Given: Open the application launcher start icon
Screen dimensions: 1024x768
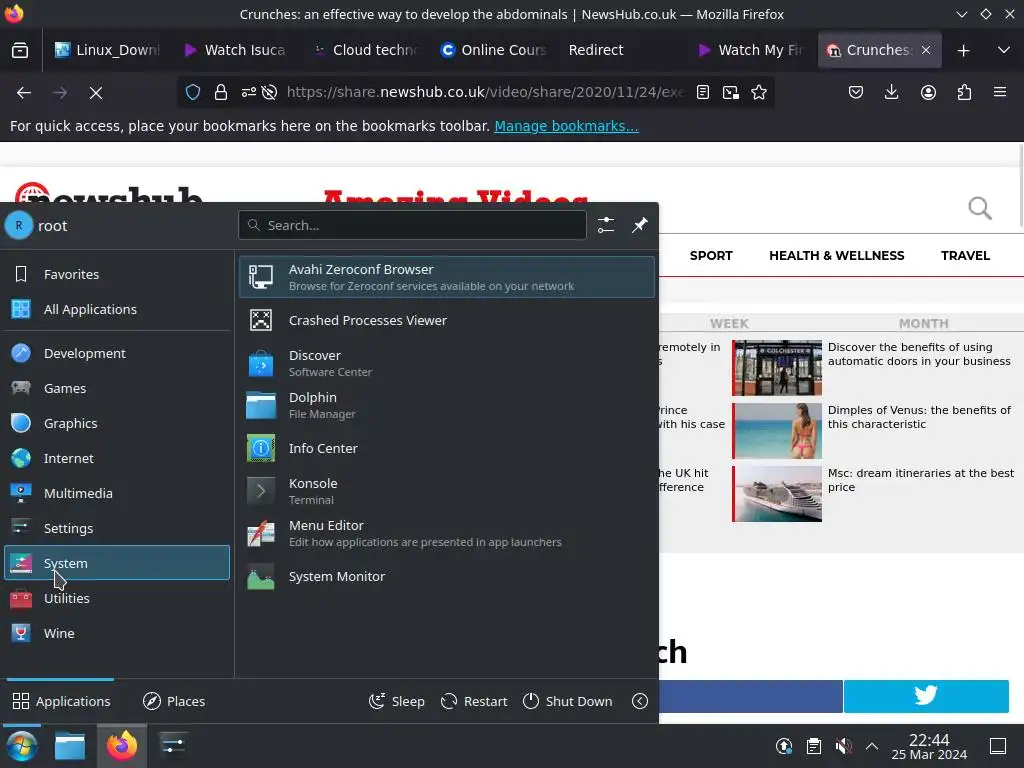Looking at the screenshot, I should 22,746.
